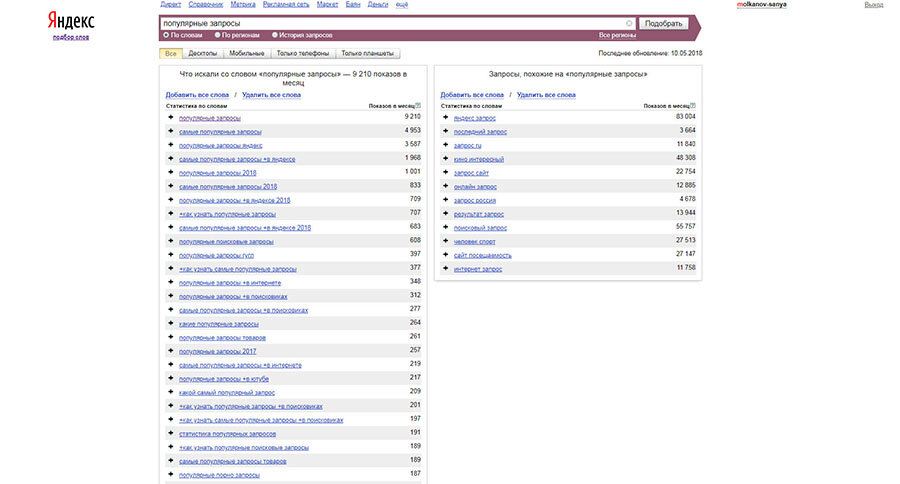Click 'Удалить все слова' in the similar queries panel

pyautogui.click(x=546, y=95)
